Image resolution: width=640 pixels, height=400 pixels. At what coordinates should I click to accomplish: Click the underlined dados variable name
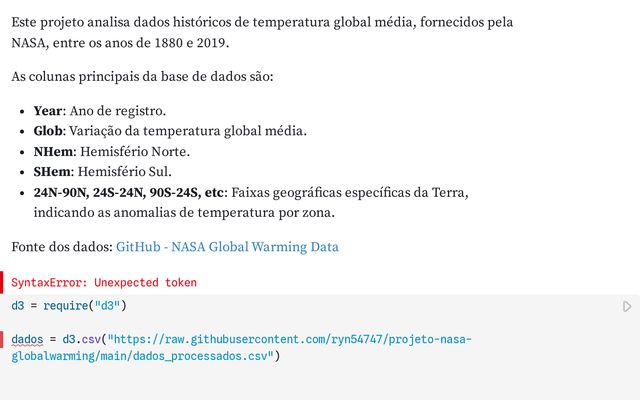tap(27, 340)
